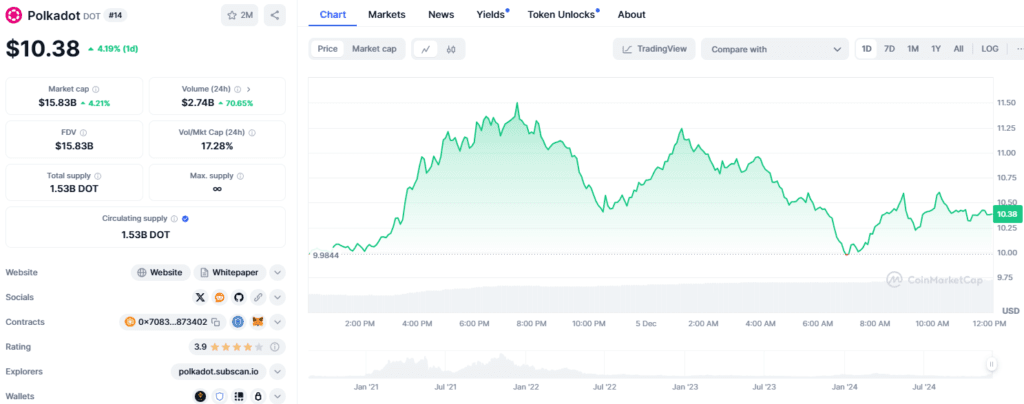Screen dimensions: 1024x404
Task: Click the 0x7083...873402 contract chip
Action: tap(172, 322)
